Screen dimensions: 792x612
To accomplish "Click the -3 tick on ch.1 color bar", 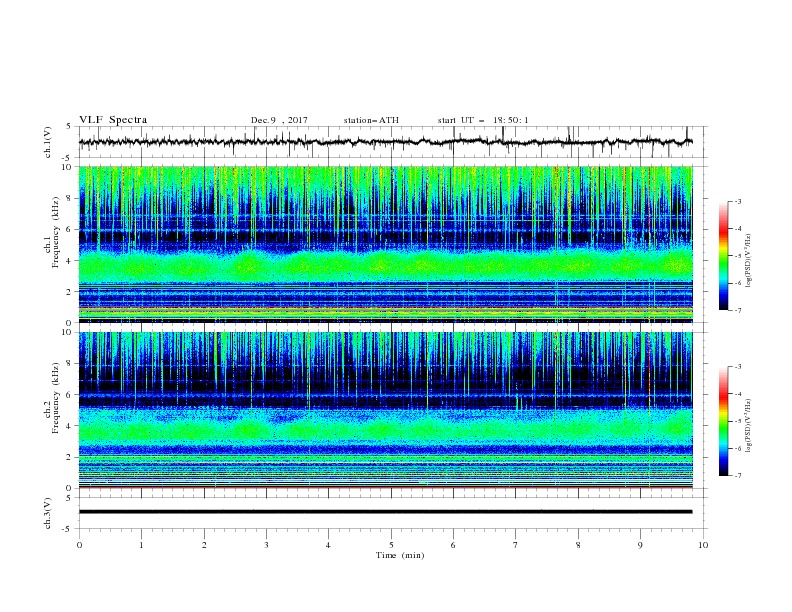I will (x=737, y=202).
